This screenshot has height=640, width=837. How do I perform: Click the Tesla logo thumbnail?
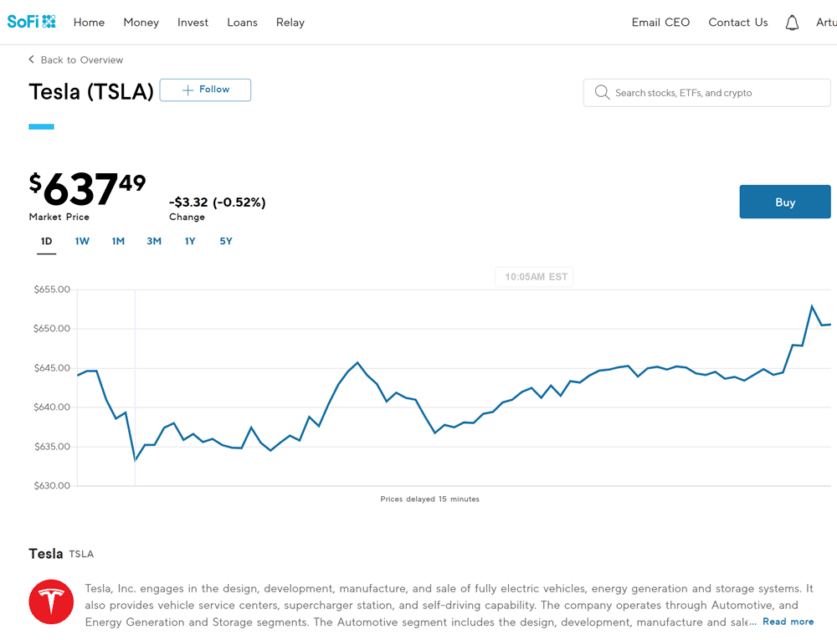tap(51, 602)
